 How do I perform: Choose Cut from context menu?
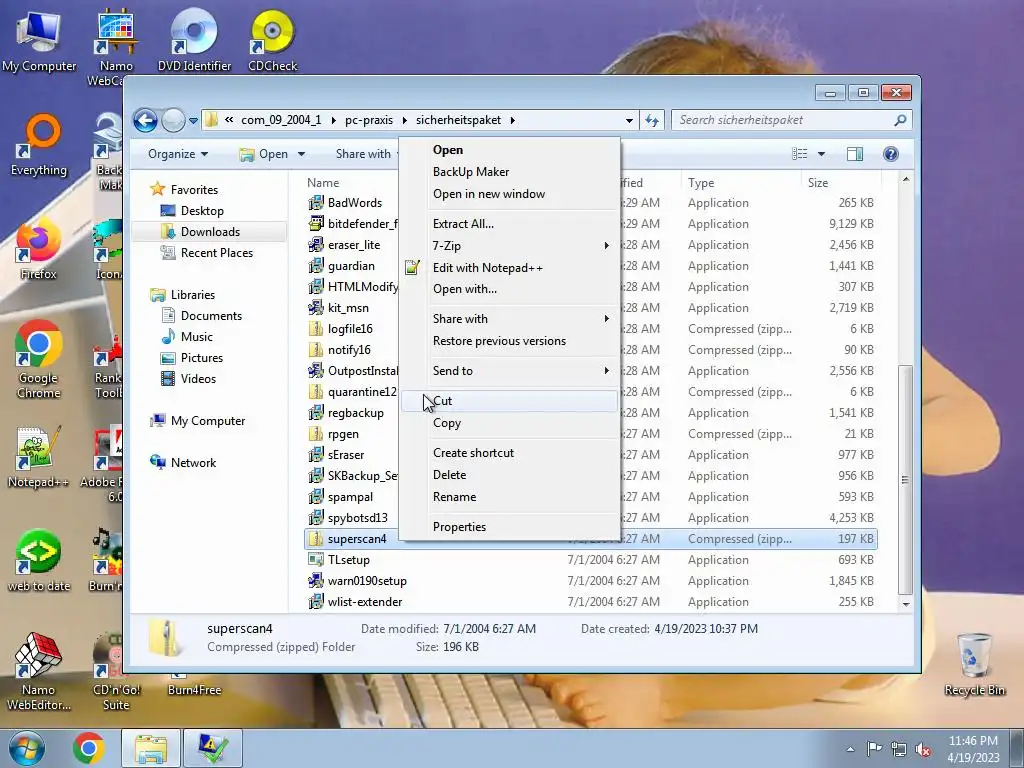click(x=509, y=401)
